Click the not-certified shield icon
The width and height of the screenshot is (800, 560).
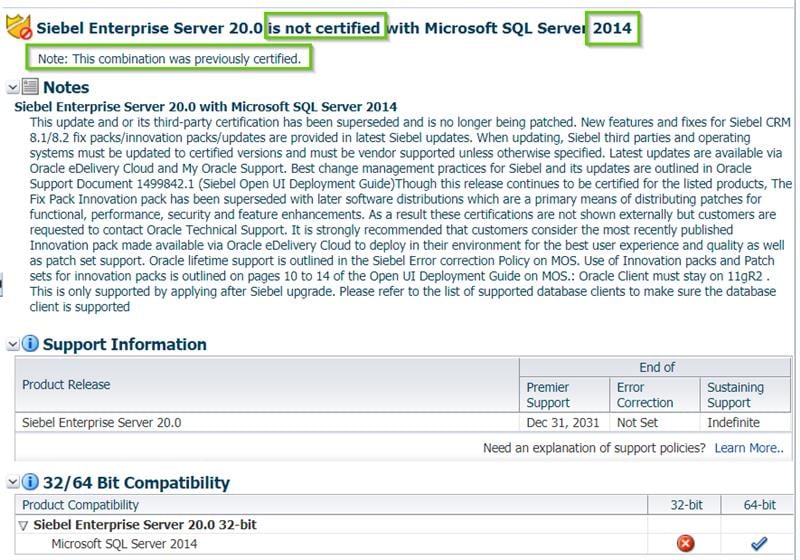pyautogui.click(x=19, y=27)
